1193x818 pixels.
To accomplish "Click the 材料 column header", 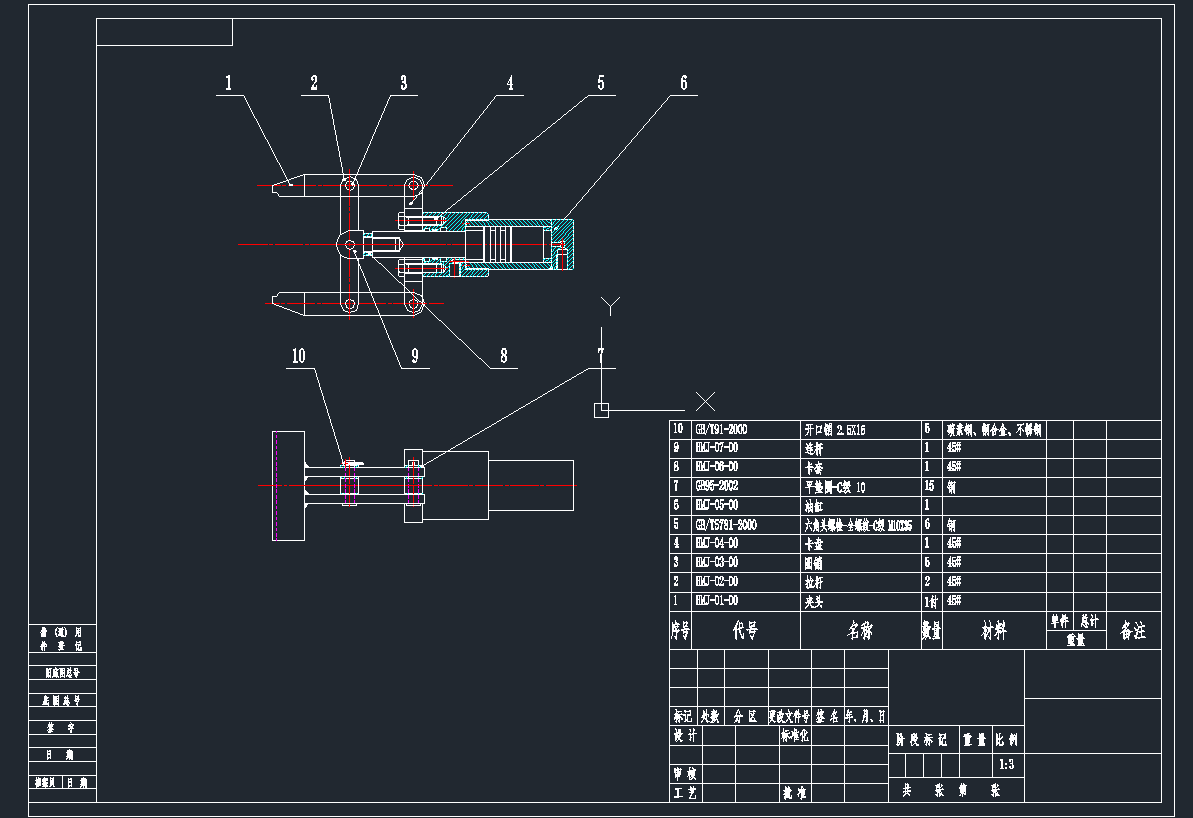I will 994,631.
